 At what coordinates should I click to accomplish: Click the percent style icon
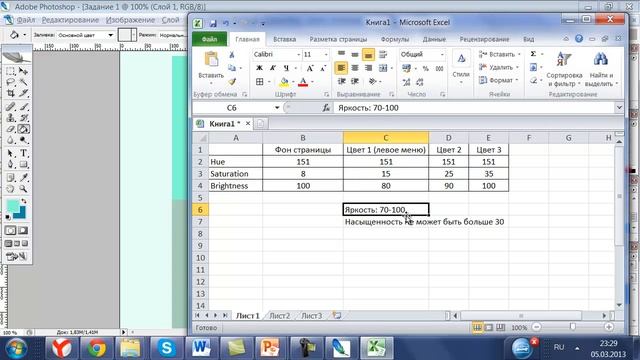[426, 68]
